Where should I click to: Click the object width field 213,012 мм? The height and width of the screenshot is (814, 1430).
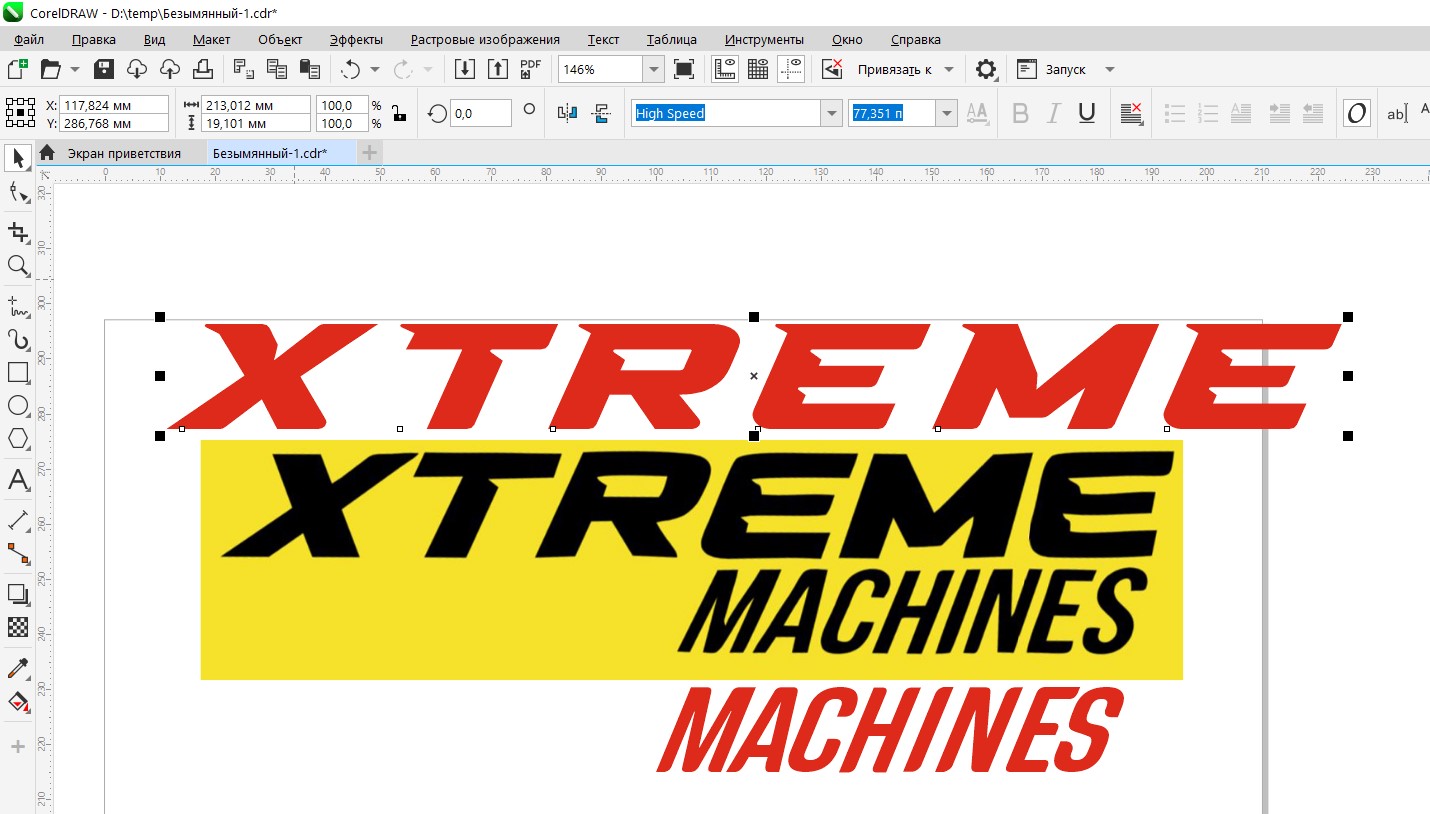click(x=257, y=105)
